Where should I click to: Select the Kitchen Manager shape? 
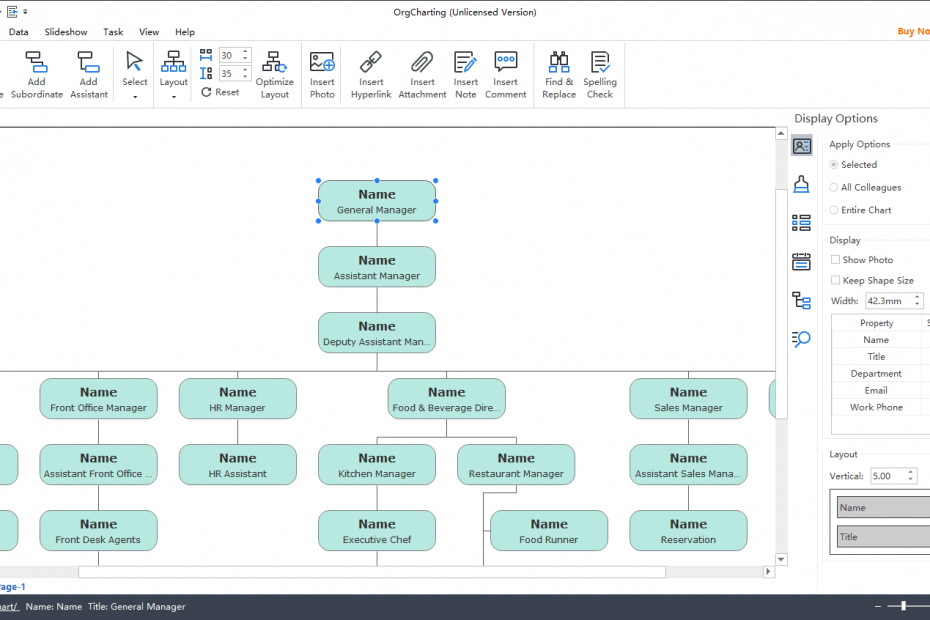[x=377, y=465]
